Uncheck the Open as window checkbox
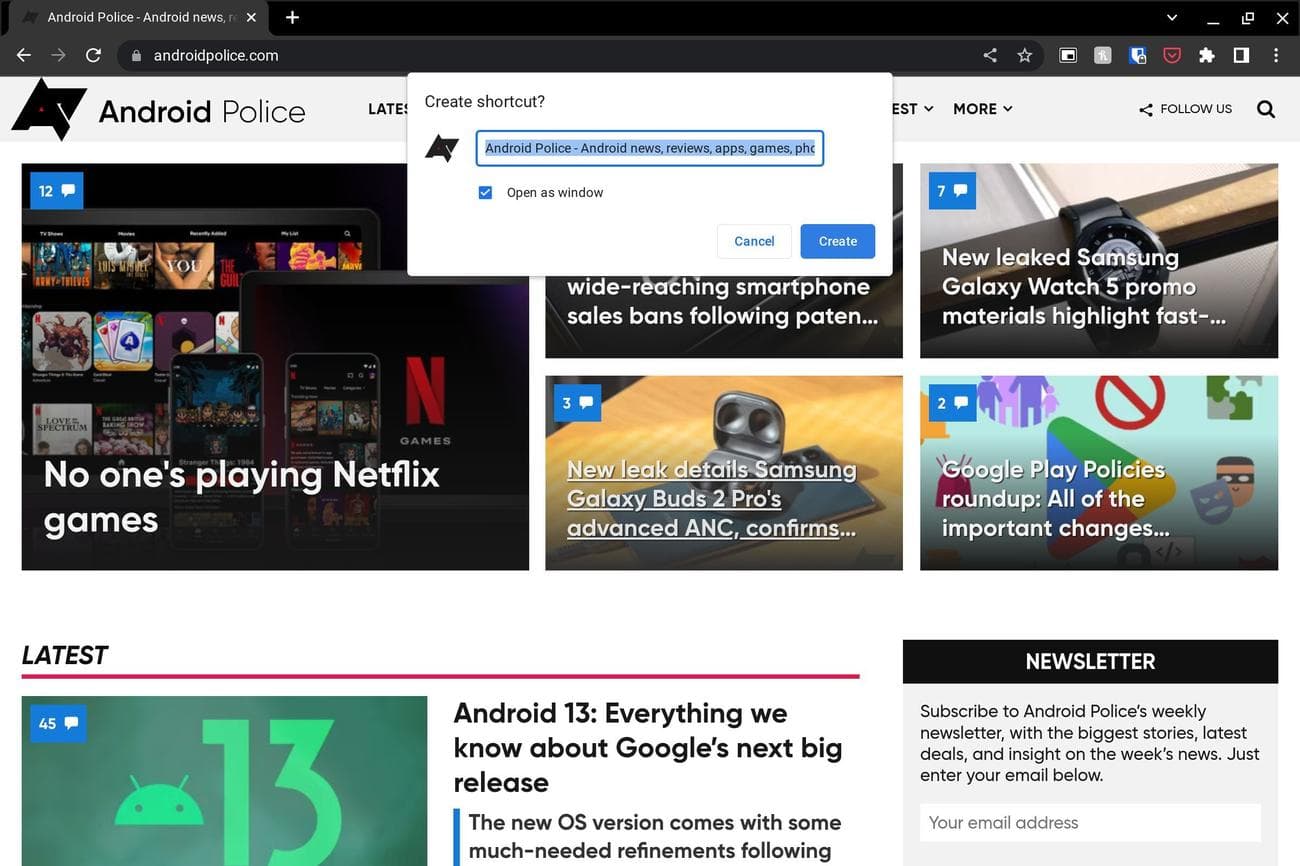 pos(485,193)
